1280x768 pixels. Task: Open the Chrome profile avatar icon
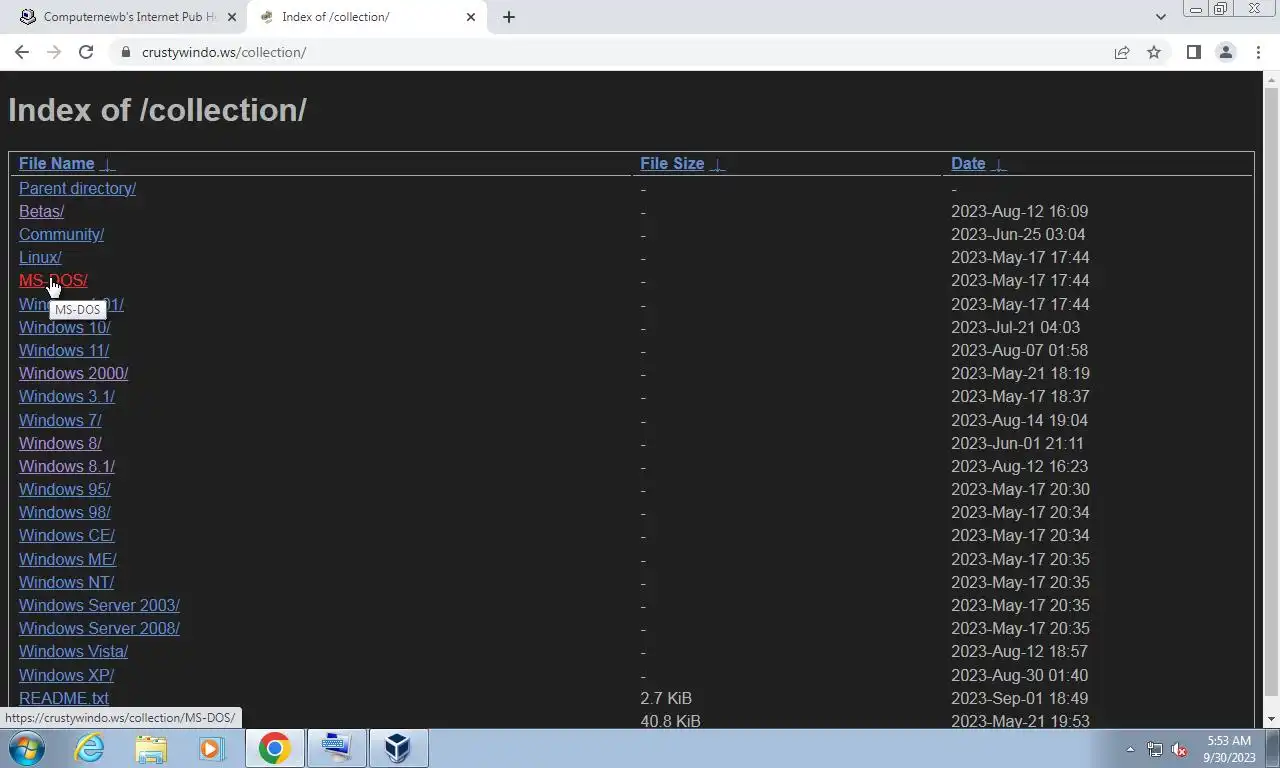[1225, 52]
